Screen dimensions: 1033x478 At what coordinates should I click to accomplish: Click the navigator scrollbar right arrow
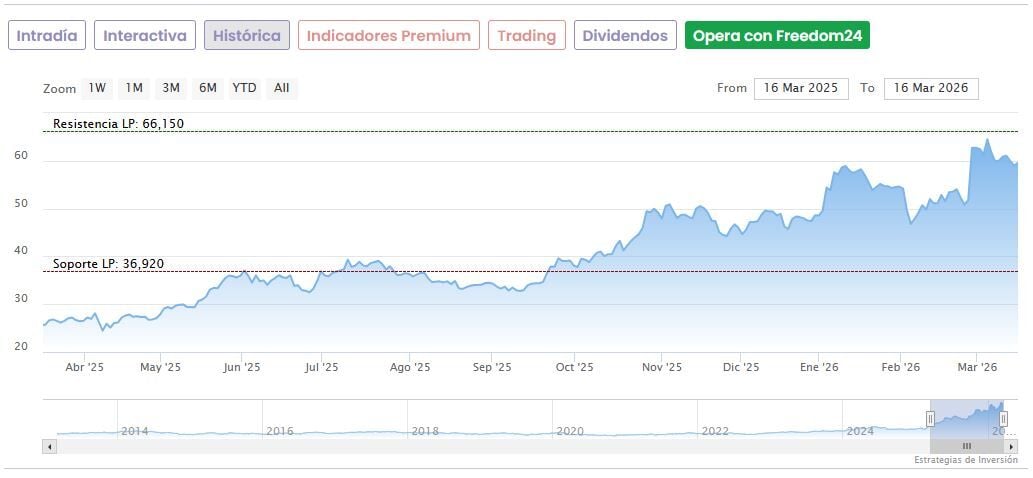click(1011, 446)
